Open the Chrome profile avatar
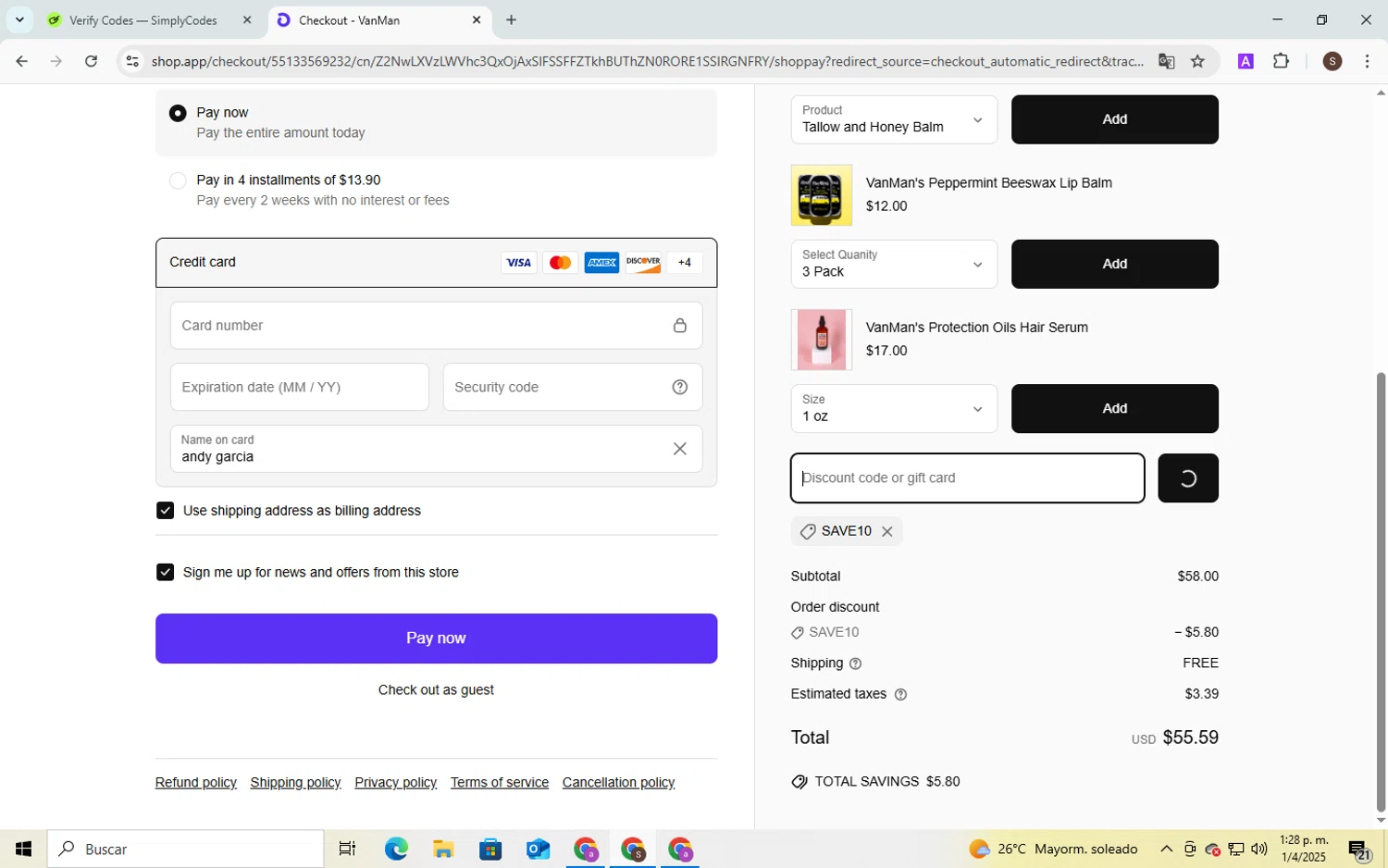 tap(1332, 62)
